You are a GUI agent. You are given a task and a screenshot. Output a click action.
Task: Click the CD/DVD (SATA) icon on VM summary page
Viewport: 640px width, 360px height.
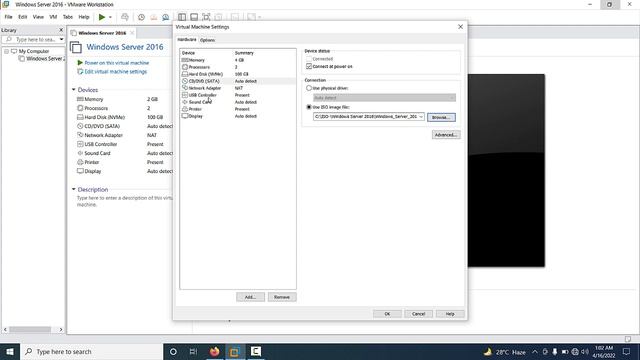pos(80,126)
